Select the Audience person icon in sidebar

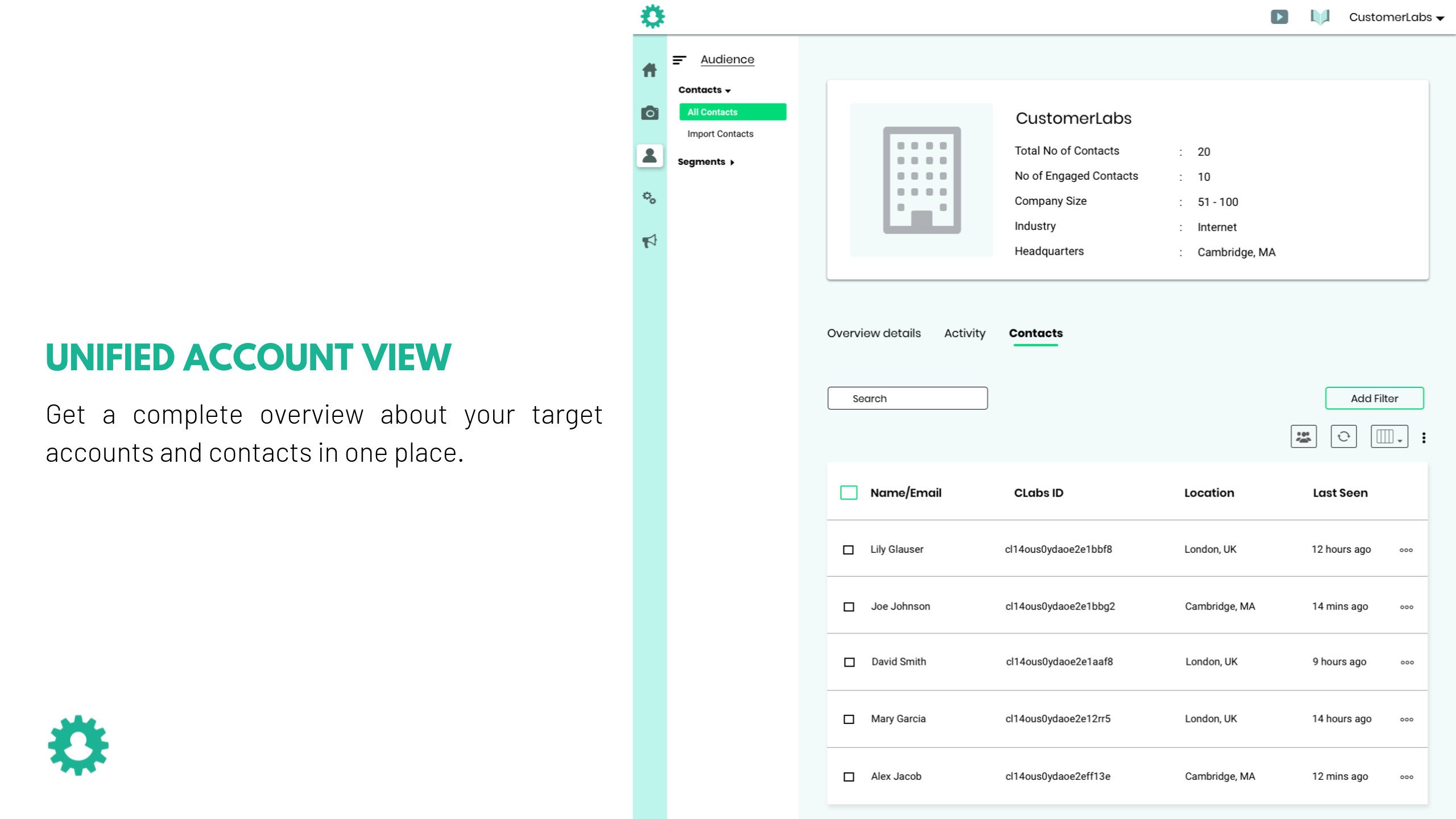click(650, 155)
